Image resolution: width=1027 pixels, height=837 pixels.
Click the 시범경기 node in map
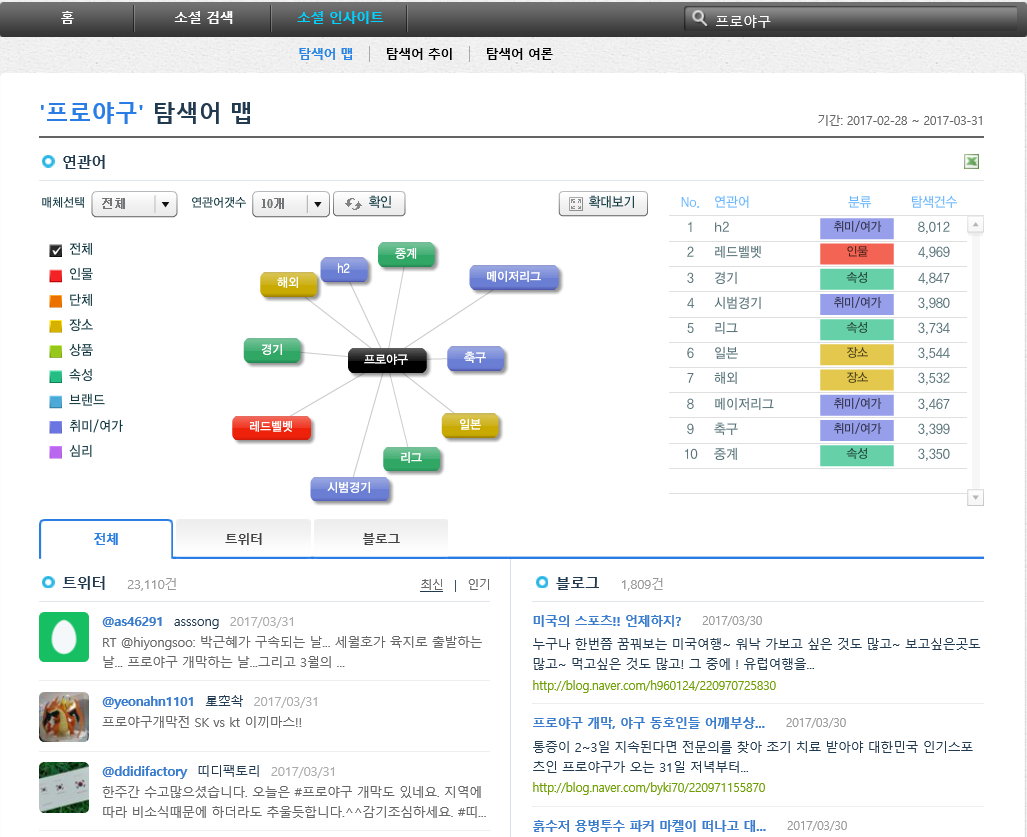coord(350,488)
